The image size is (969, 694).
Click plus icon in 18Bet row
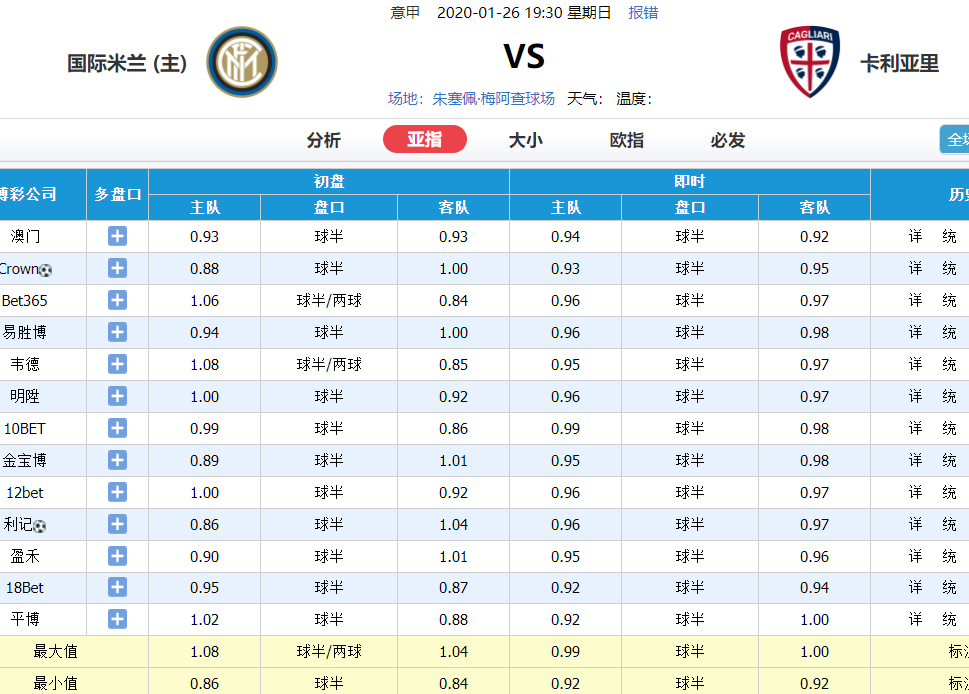coord(117,587)
